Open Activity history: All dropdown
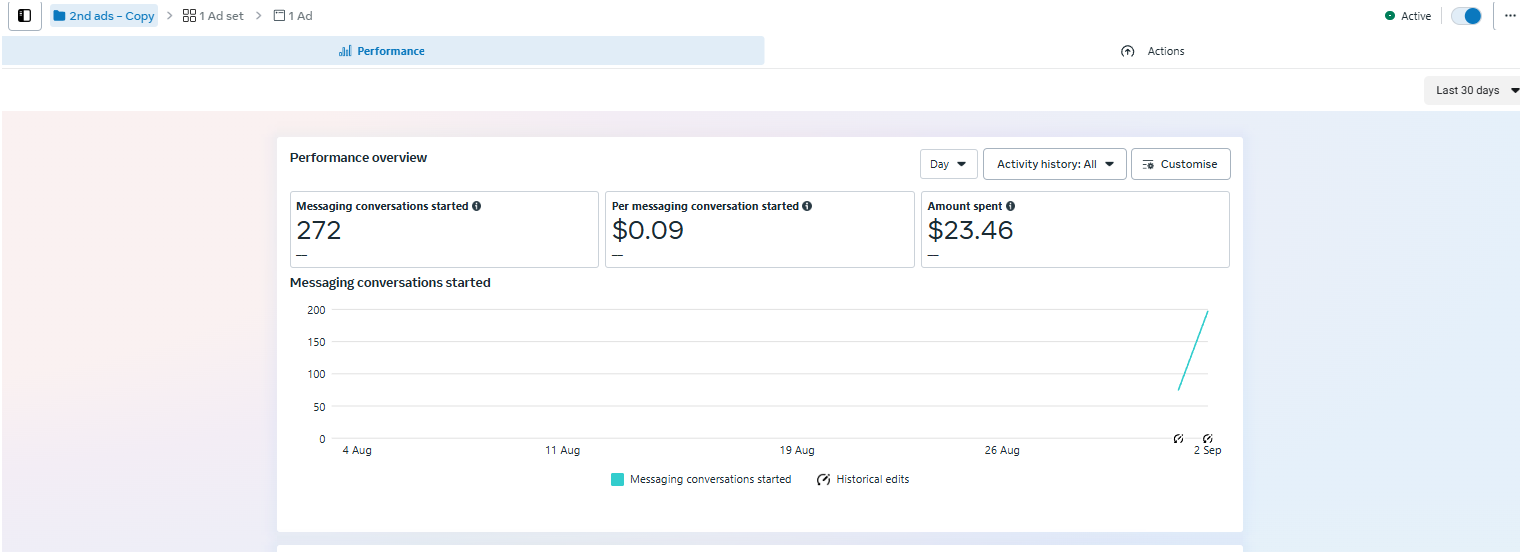Viewport: 1522px width, 554px height. point(1054,164)
